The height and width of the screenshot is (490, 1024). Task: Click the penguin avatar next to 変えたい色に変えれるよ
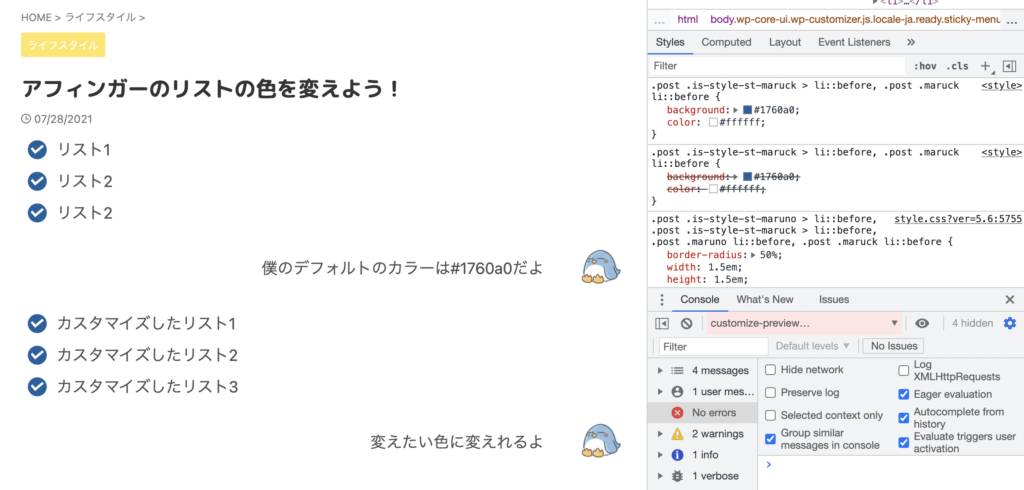(x=600, y=440)
